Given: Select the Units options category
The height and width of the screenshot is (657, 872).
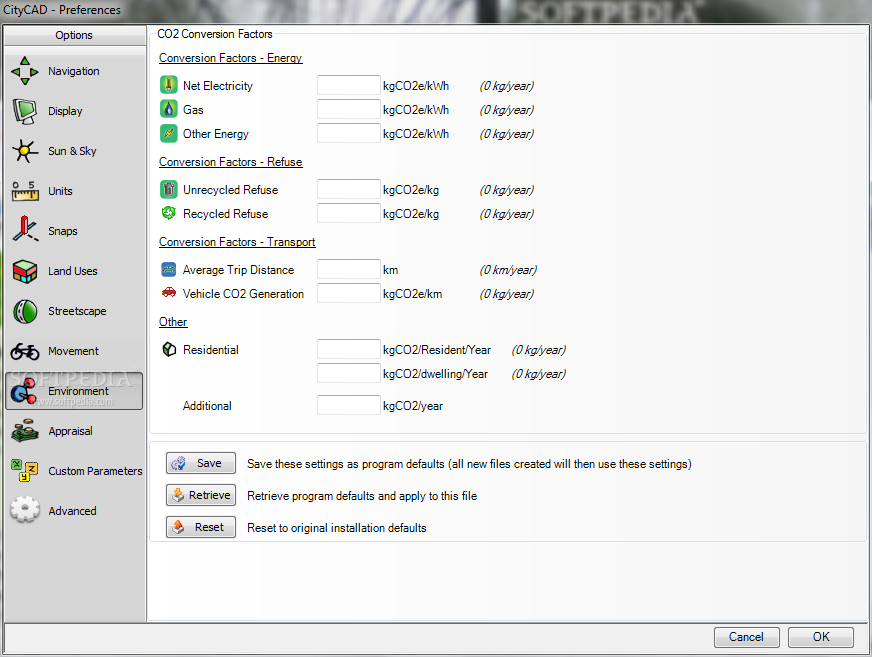Looking at the screenshot, I should click(x=73, y=191).
